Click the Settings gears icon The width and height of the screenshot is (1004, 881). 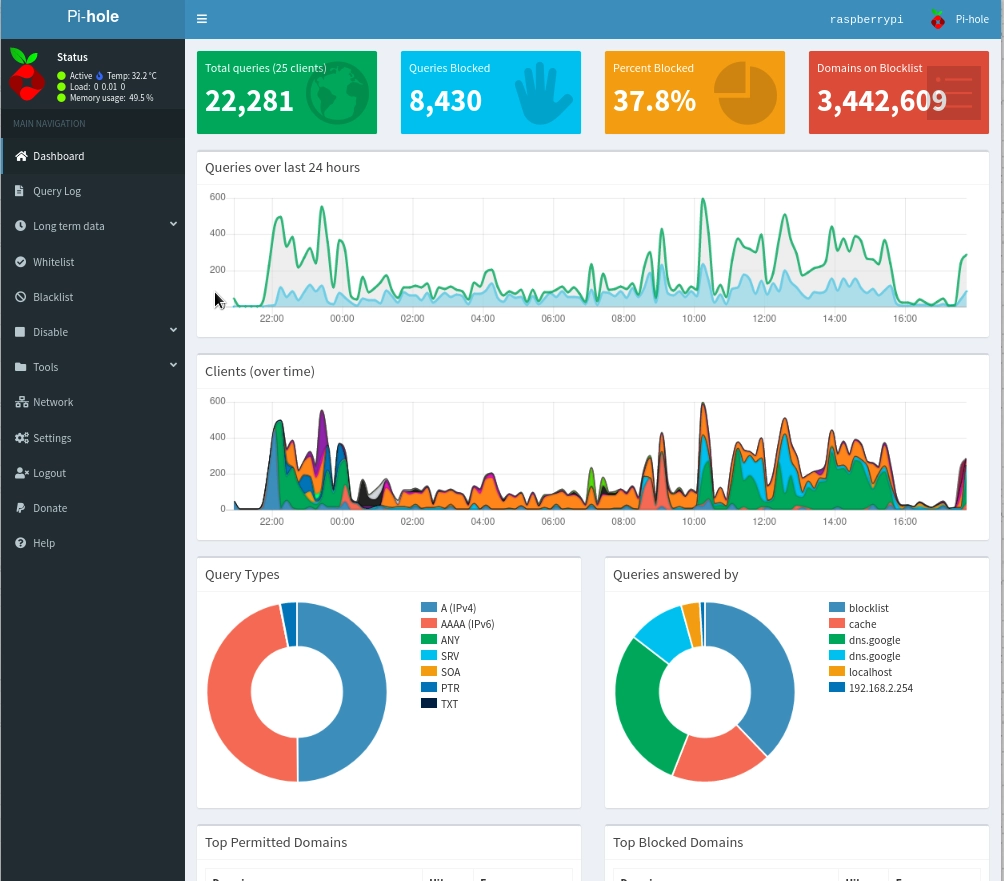(19, 437)
